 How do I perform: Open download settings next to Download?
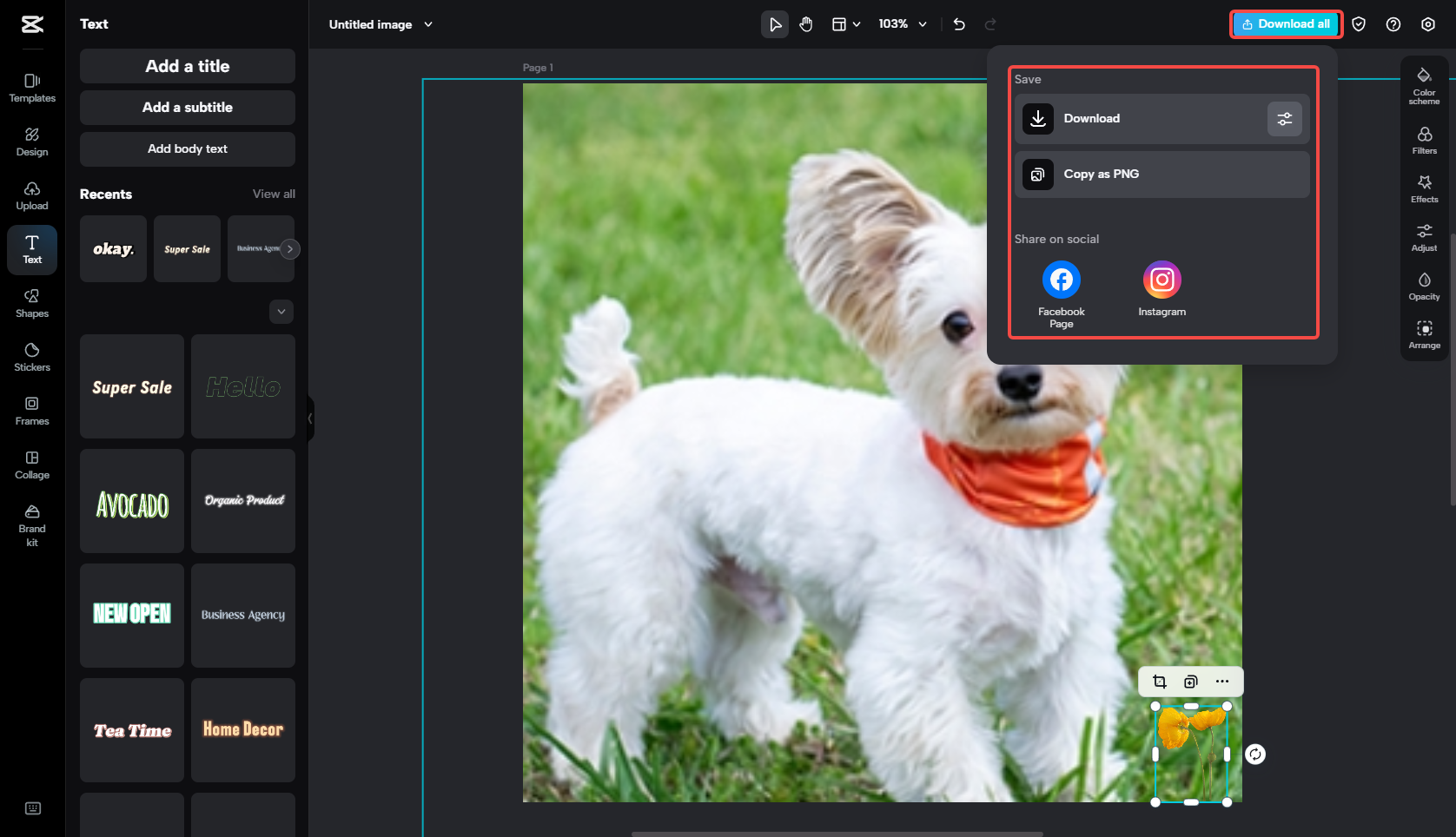(x=1284, y=119)
